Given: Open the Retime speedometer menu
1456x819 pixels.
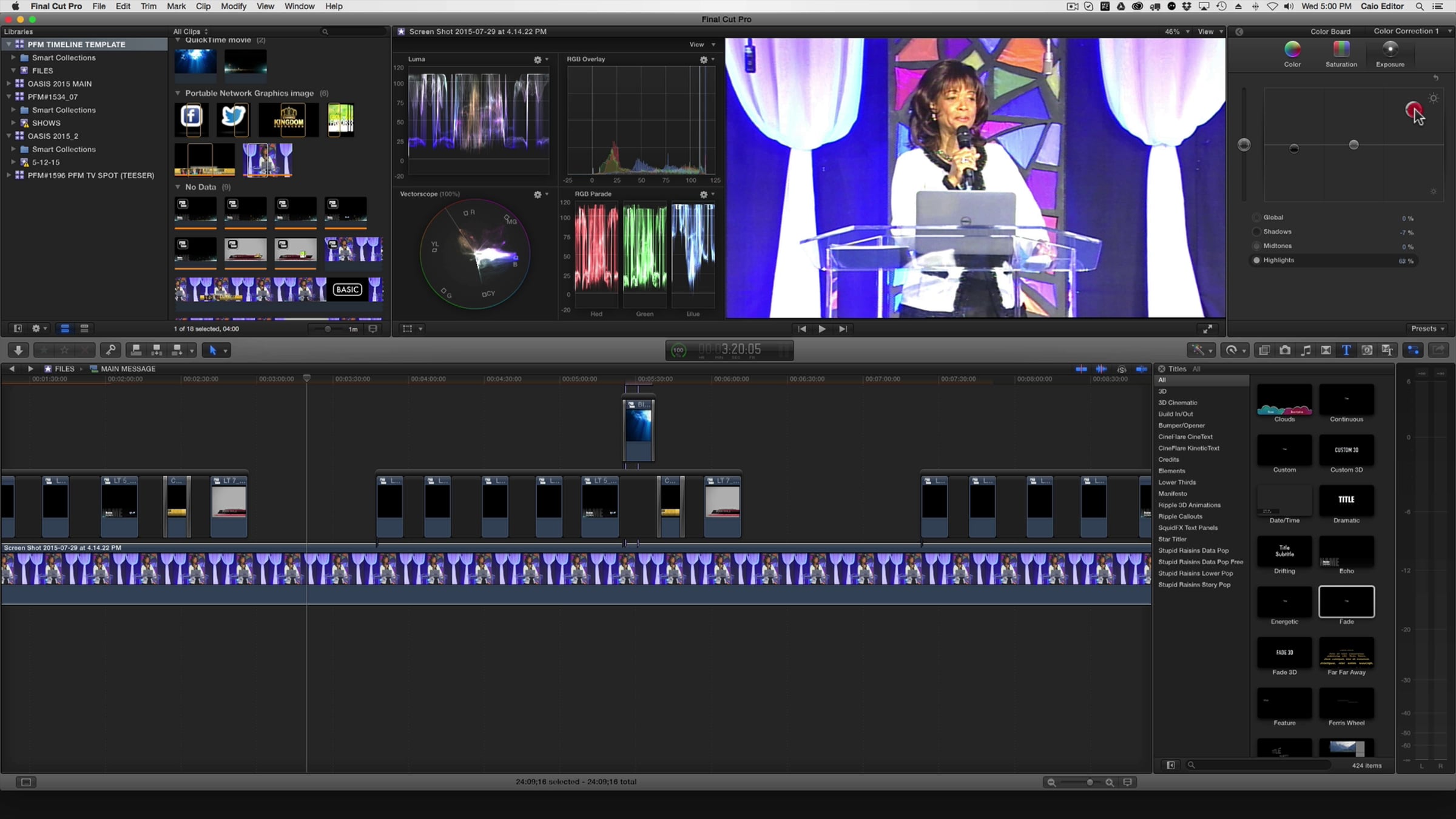Looking at the screenshot, I should coord(1235,350).
